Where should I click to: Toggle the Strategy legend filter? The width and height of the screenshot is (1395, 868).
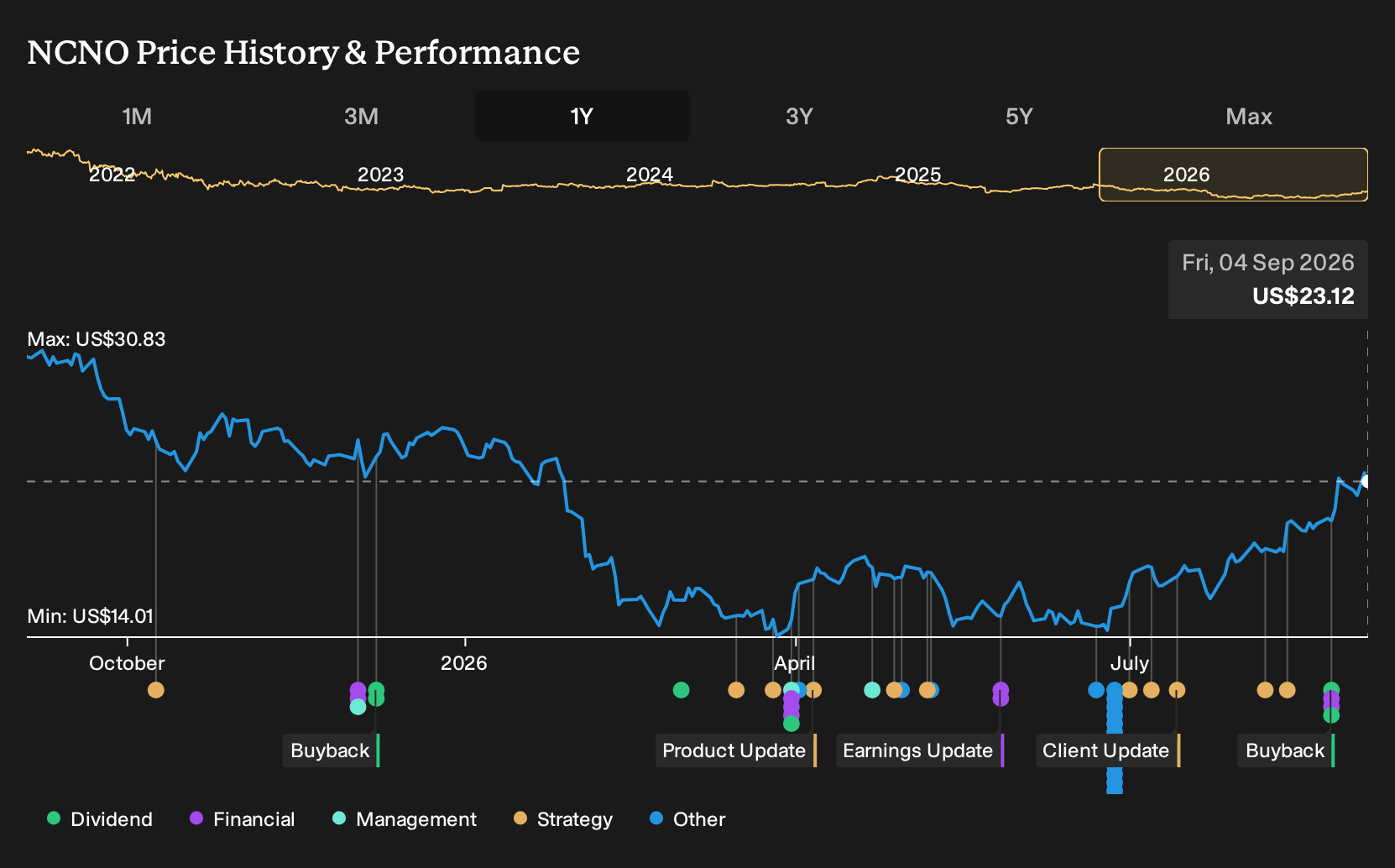pos(563,819)
